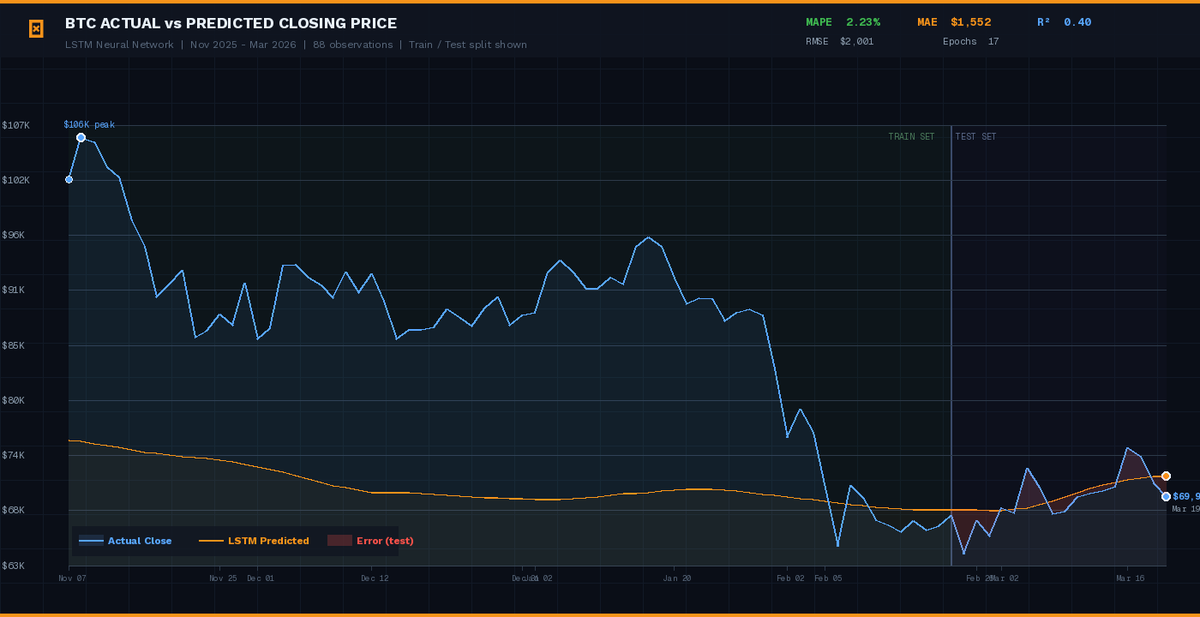Click the Nov 25 x-axis label

(x=222, y=578)
